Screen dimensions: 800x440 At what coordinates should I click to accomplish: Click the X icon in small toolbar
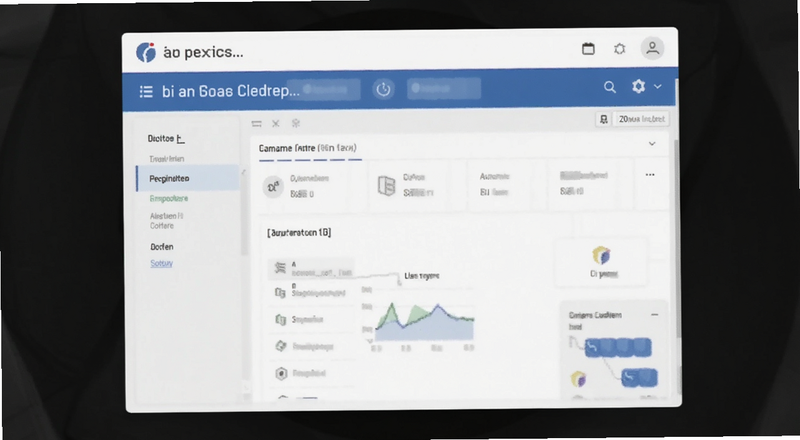(x=276, y=123)
